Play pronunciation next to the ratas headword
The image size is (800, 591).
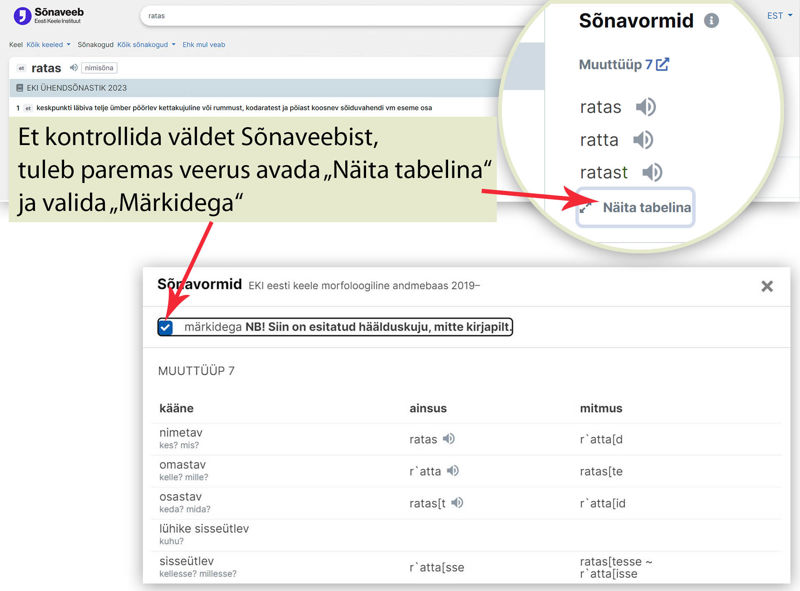pyautogui.click(x=74, y=67)
